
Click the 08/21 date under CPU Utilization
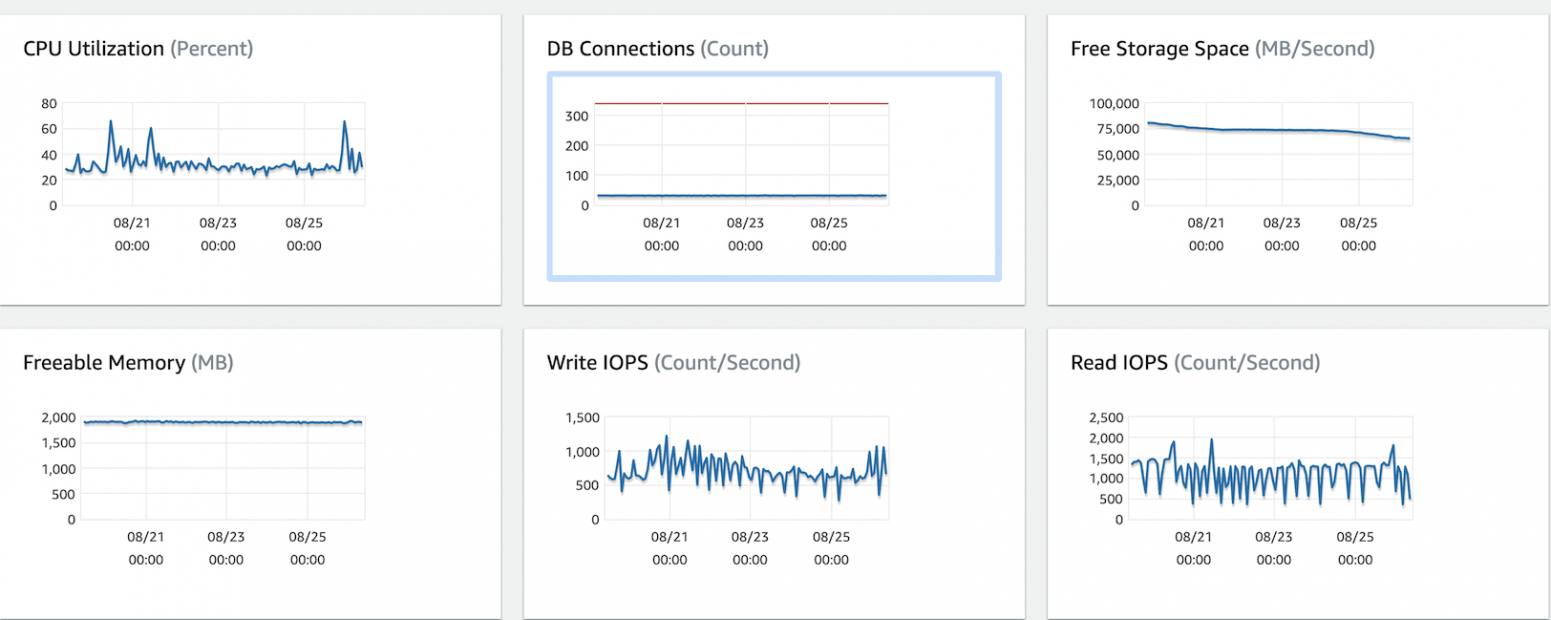132,225
